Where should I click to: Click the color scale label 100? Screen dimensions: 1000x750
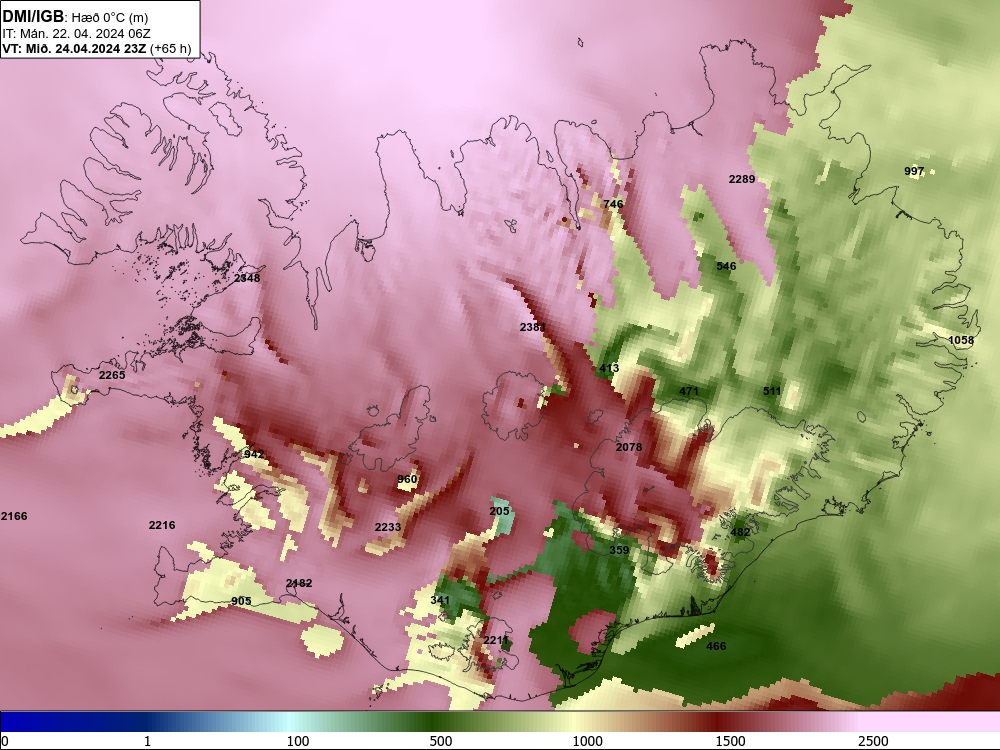(x=298, y=741)
